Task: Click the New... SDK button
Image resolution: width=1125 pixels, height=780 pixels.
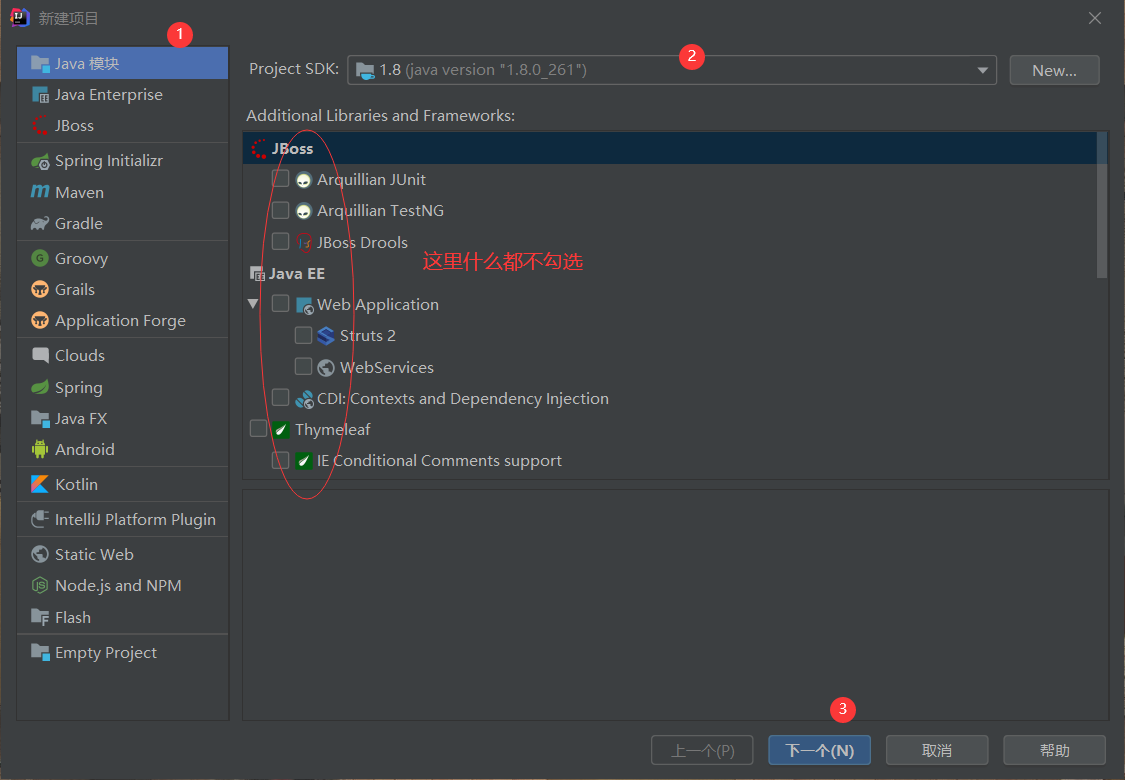Action: [1053, 69]
